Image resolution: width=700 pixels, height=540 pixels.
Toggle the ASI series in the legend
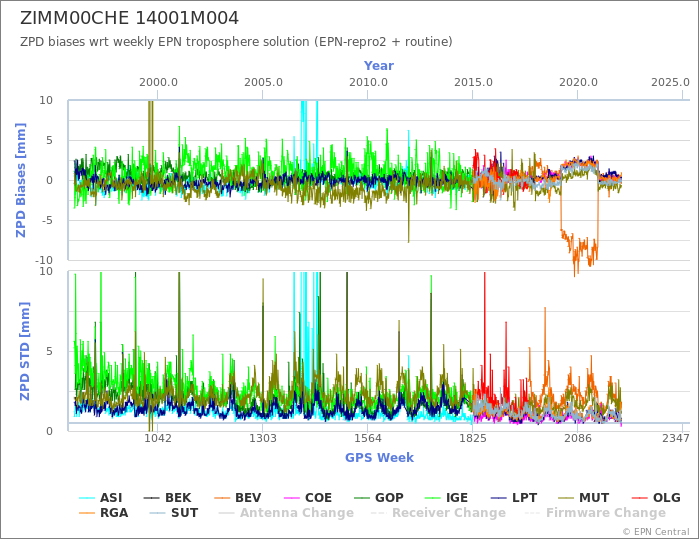(100, 497)
